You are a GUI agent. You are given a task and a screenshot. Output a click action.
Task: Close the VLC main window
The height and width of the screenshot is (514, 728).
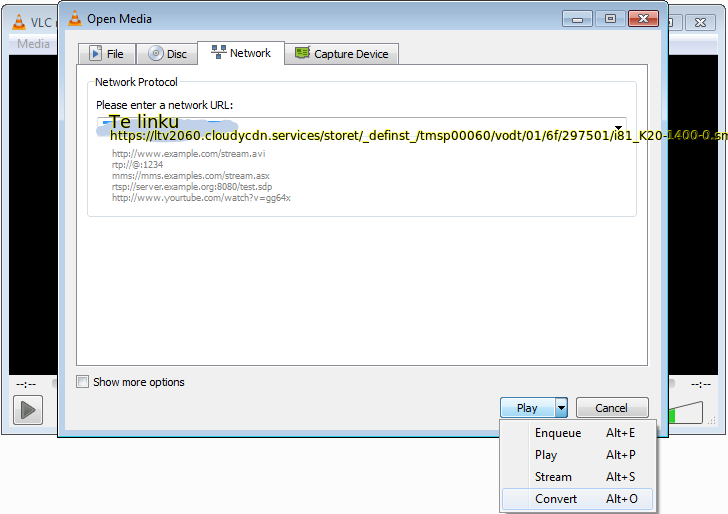(700, 22)
